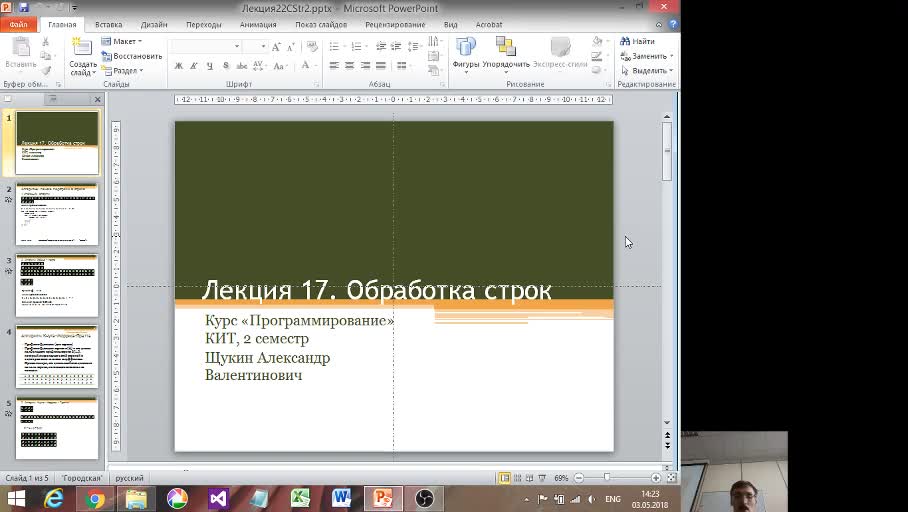Click the Format Painter brush icon
Screen dimensions: 908x512
[x=46, y=70]
